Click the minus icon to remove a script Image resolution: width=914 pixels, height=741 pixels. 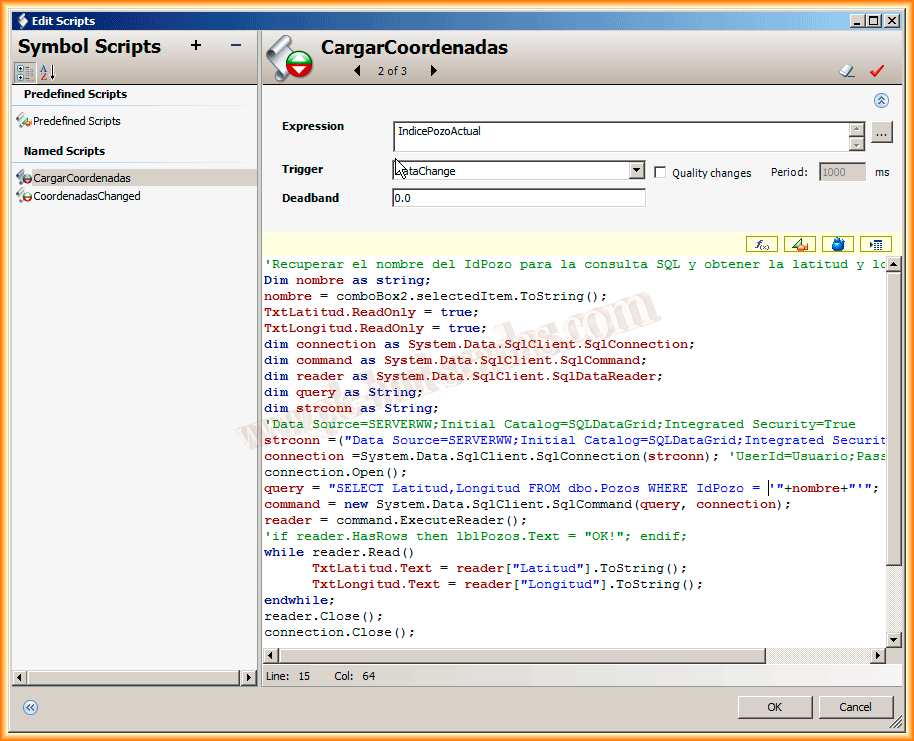click(236, 45)
